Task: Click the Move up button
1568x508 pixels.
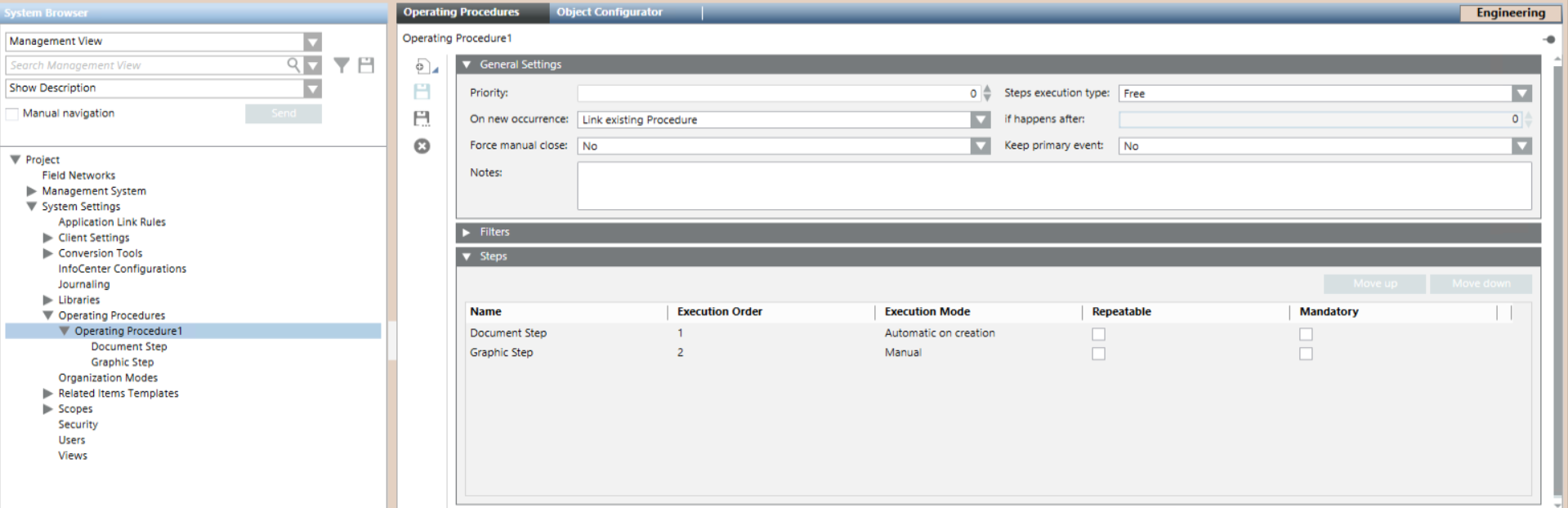Action: pyautogui.click(x=1374, y=283)
